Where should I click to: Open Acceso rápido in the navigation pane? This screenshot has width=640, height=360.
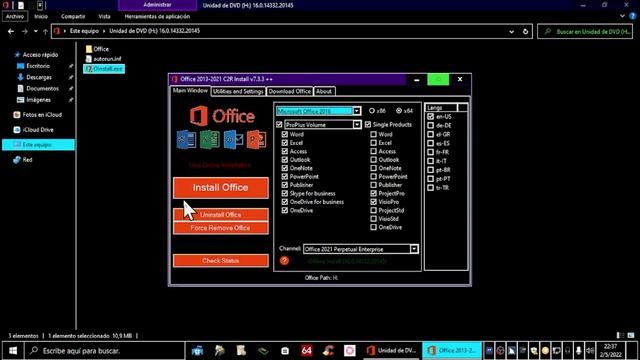tap(36, 55)
